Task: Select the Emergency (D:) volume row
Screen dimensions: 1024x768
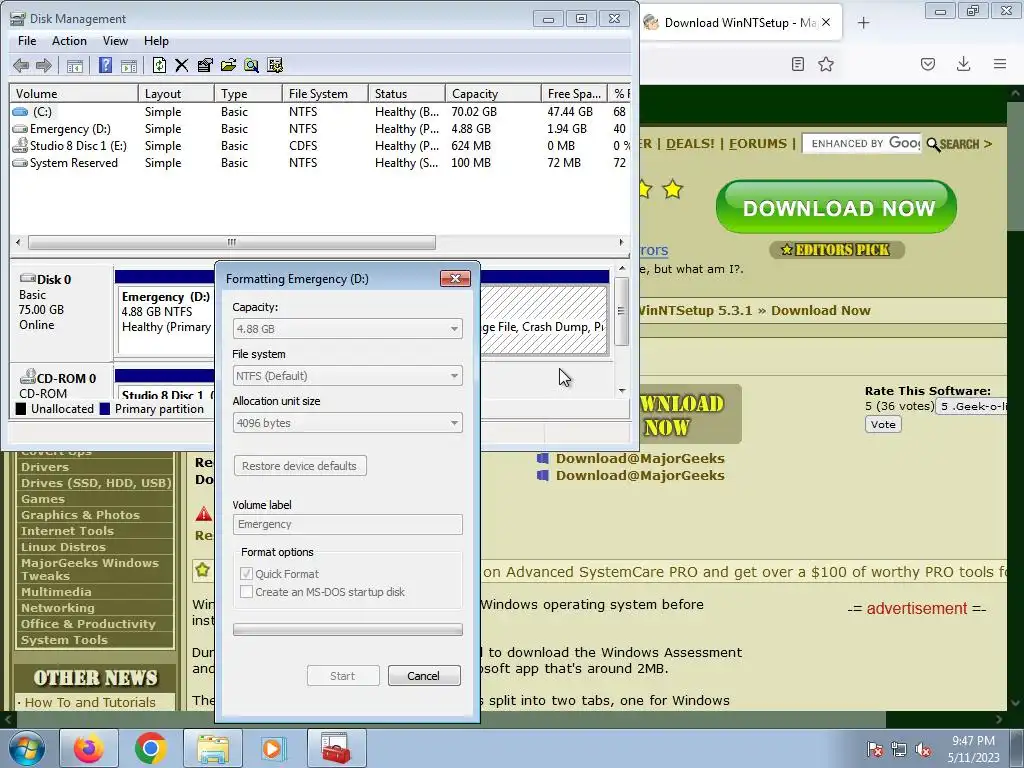Action: [320, 129]
